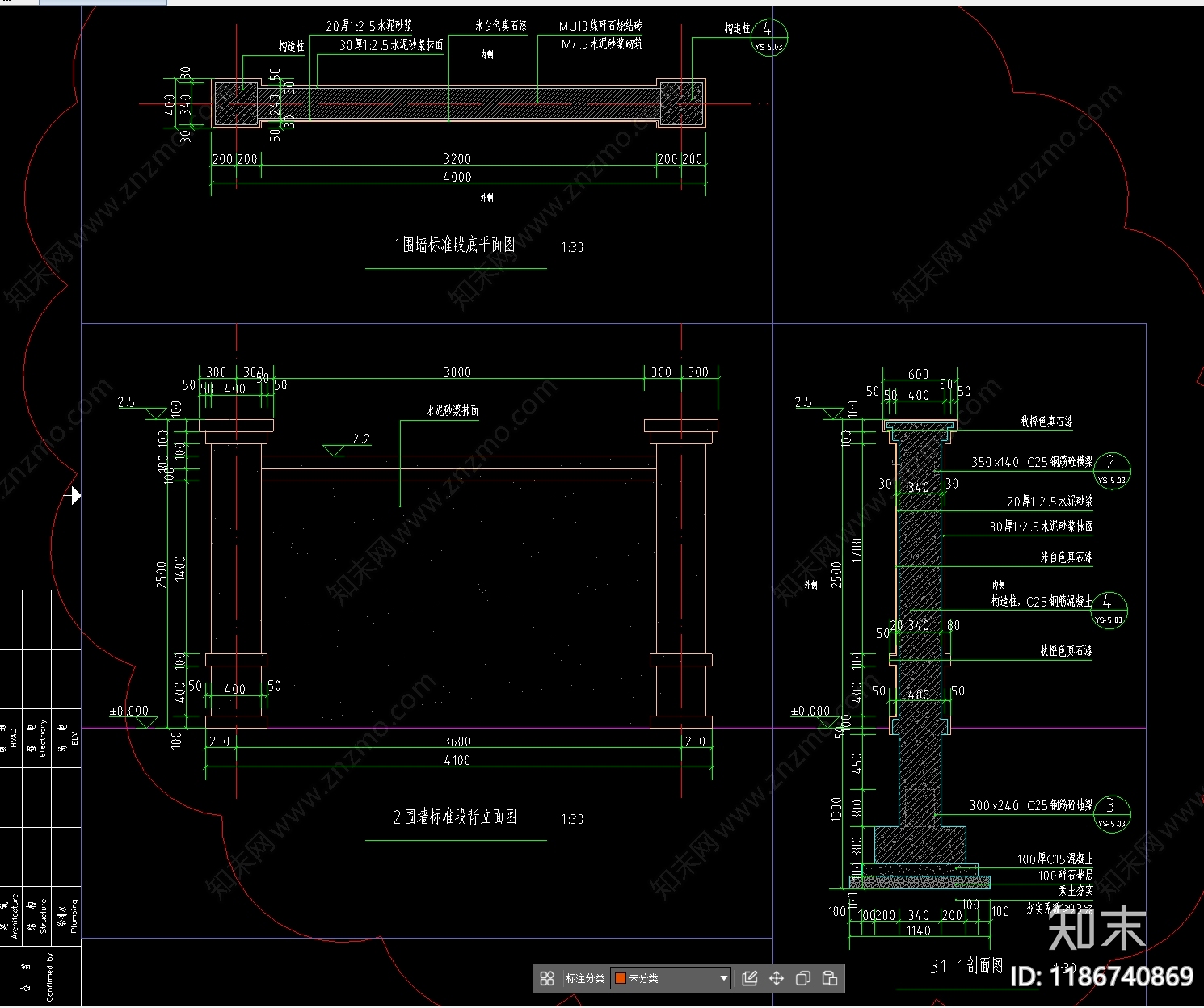The height and width of the screenshot is (1008, 1204).
Task: Click the 4100 dimension in the elevation
Action: [457, 760]
